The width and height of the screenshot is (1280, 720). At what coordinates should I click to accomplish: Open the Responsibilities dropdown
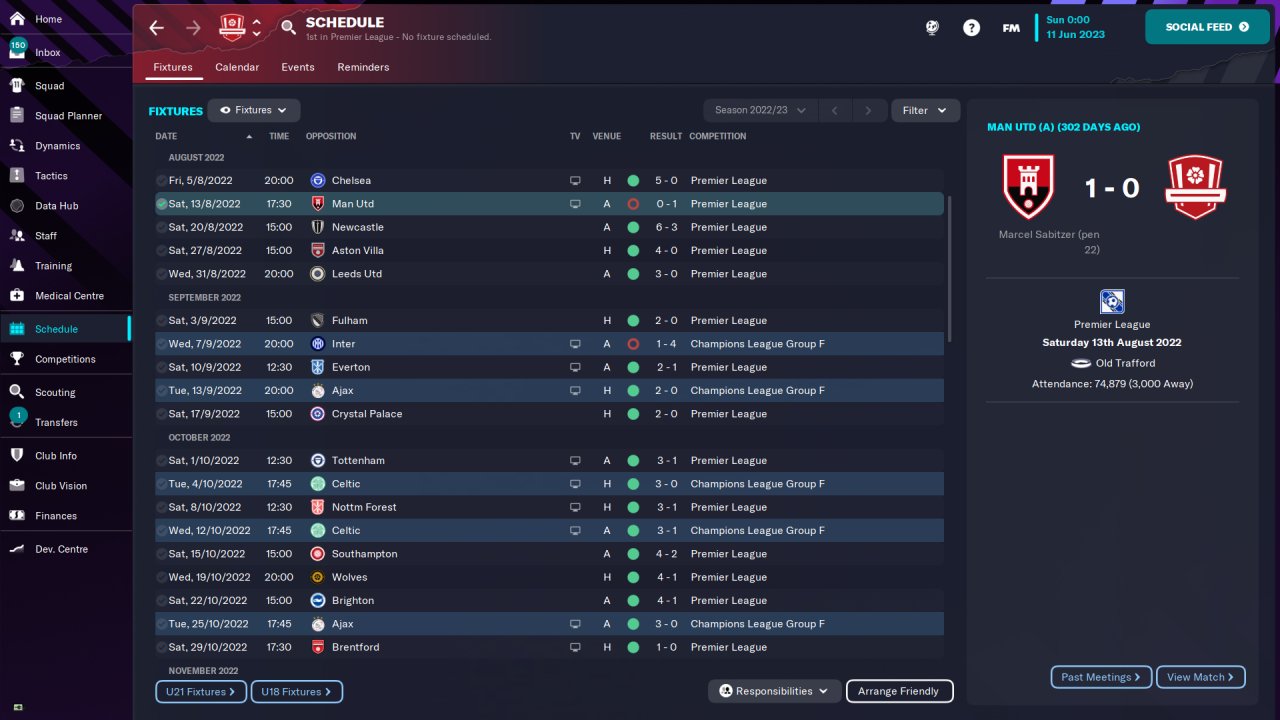[775, 691]
